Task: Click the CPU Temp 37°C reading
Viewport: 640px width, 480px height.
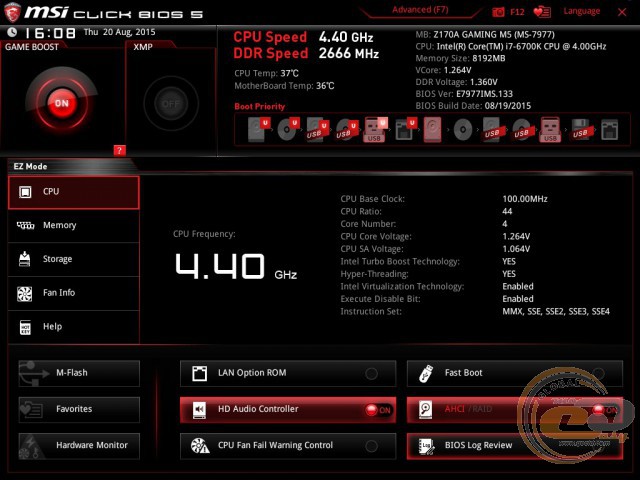Action: point(266,73)
